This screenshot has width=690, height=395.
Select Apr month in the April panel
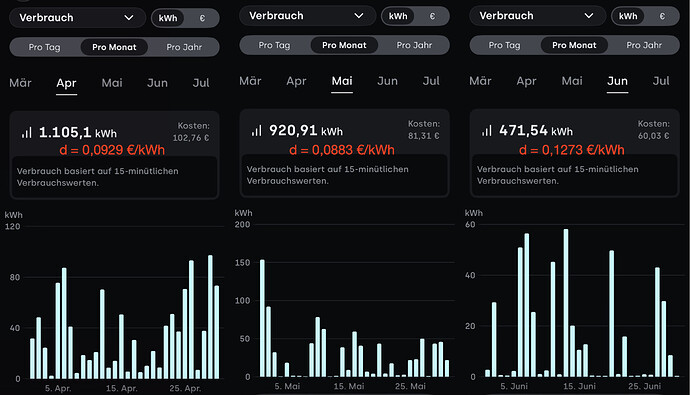coord(66,83)
